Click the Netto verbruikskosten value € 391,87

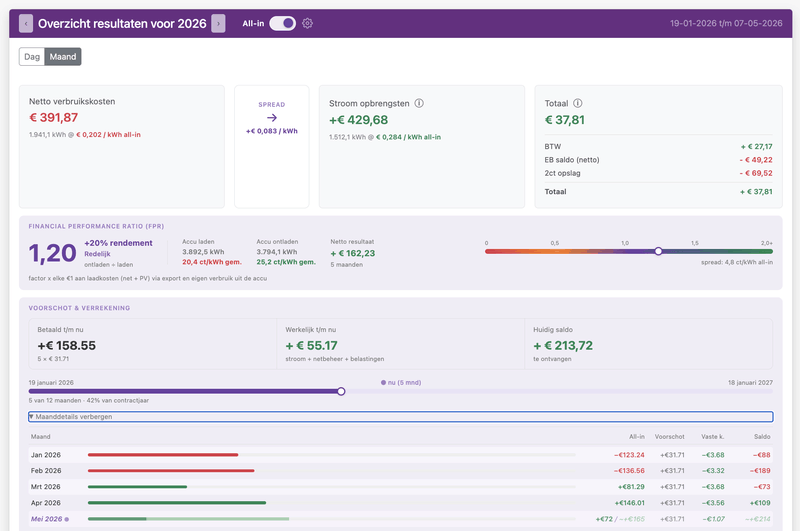coord(54,118)
